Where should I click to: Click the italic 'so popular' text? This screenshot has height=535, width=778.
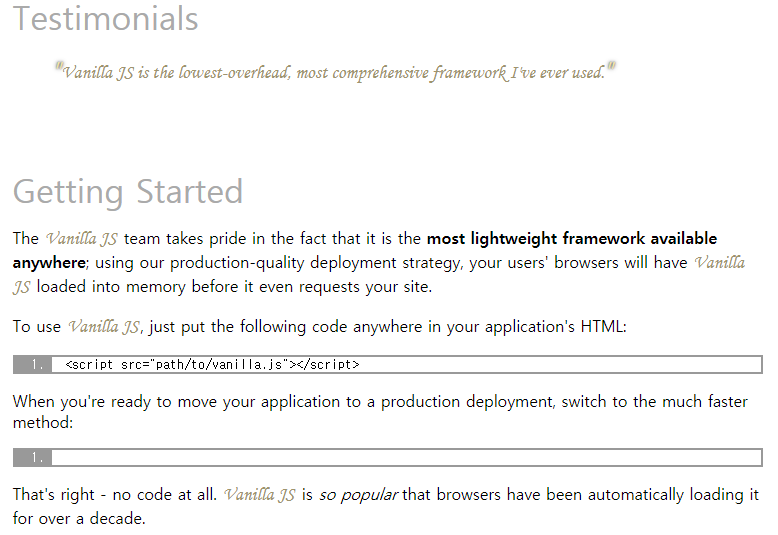[x=358, y=495]
